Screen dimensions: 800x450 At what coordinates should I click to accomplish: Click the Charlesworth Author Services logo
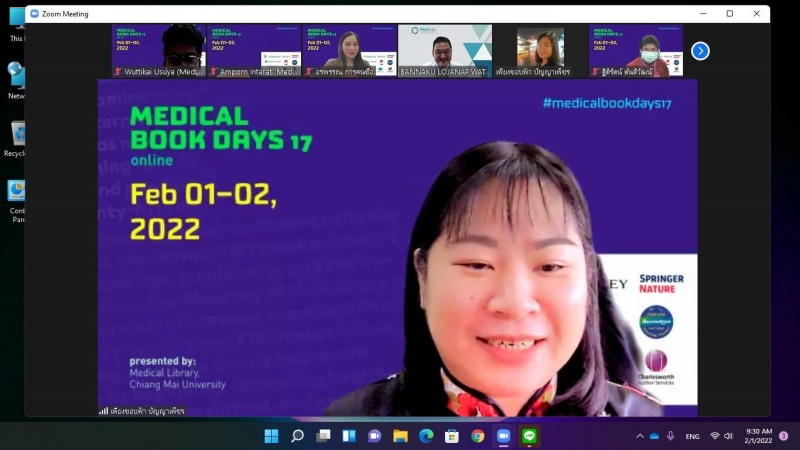(x=656, y=367)
